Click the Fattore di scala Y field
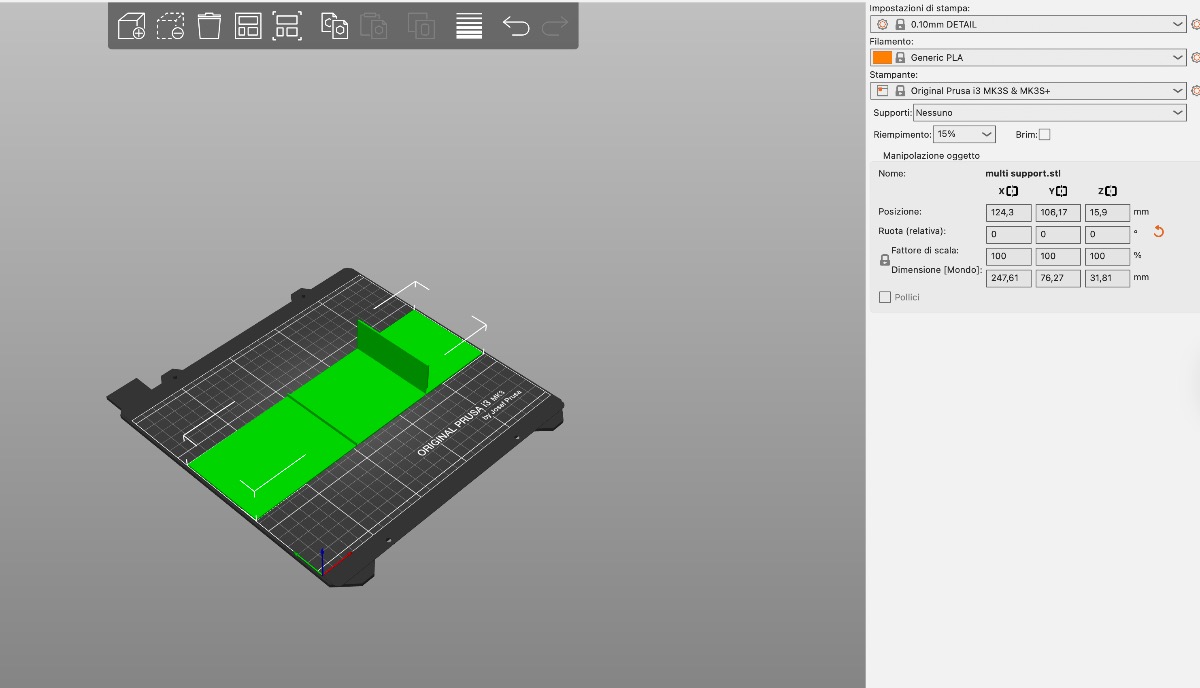Viewport: 1200px width, 688px height. 1058,256
